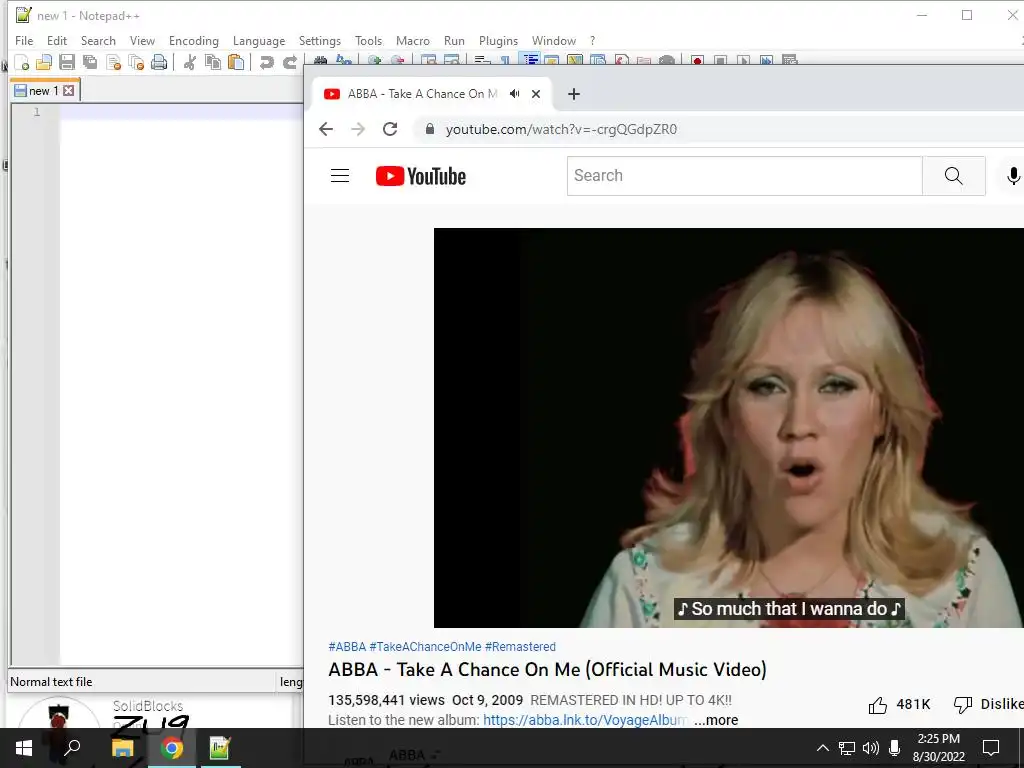The image size is (1024, 768).
Task: Open the #Remastered hashtag link
Action: (x=520, y=647)
